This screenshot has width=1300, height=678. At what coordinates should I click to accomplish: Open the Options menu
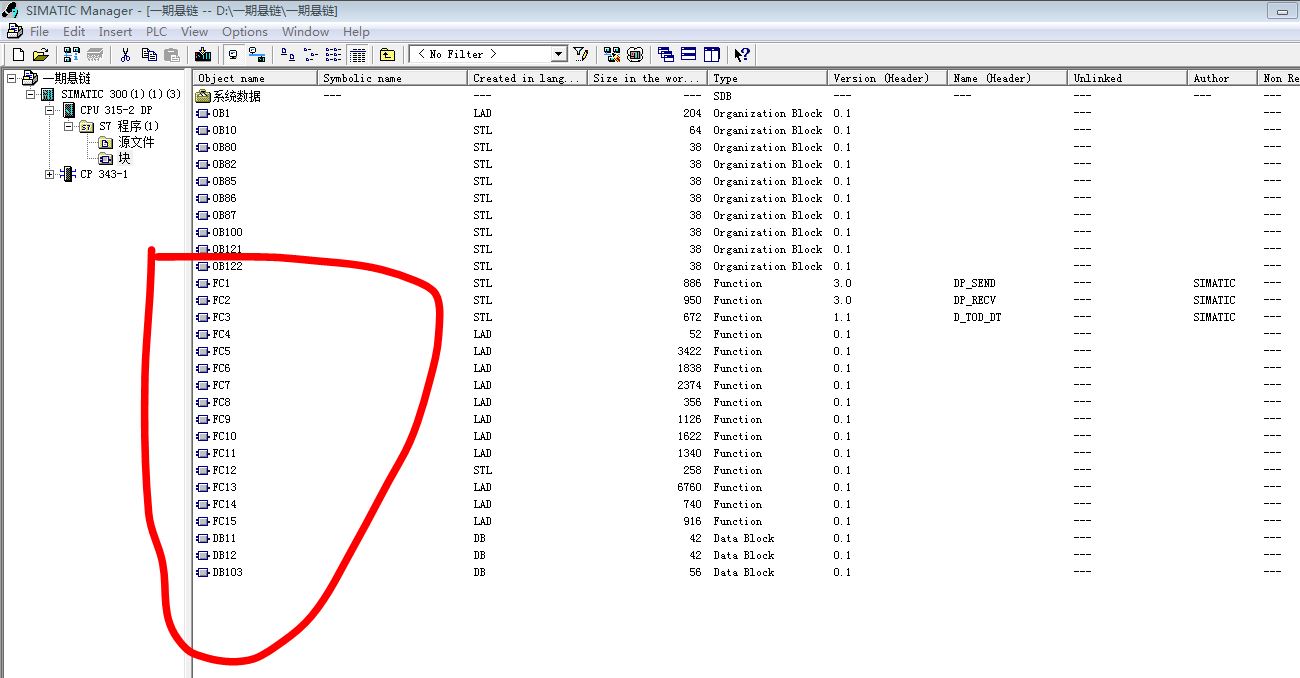click(x=245, y=32)
